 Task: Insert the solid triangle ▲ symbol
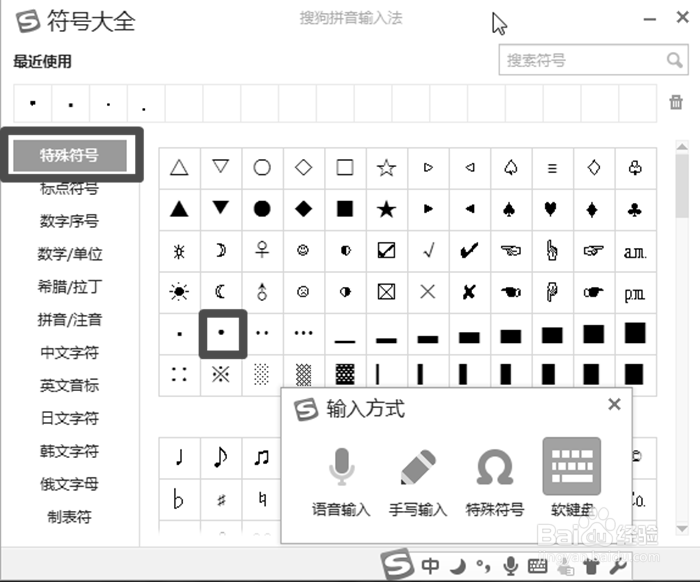click(x=179, y=209)
